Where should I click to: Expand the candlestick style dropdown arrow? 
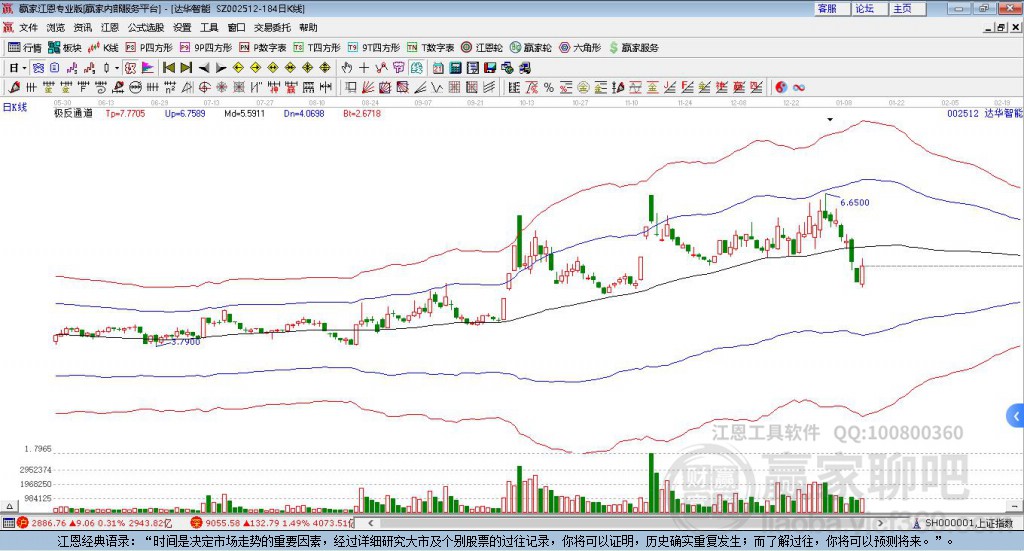117,68
